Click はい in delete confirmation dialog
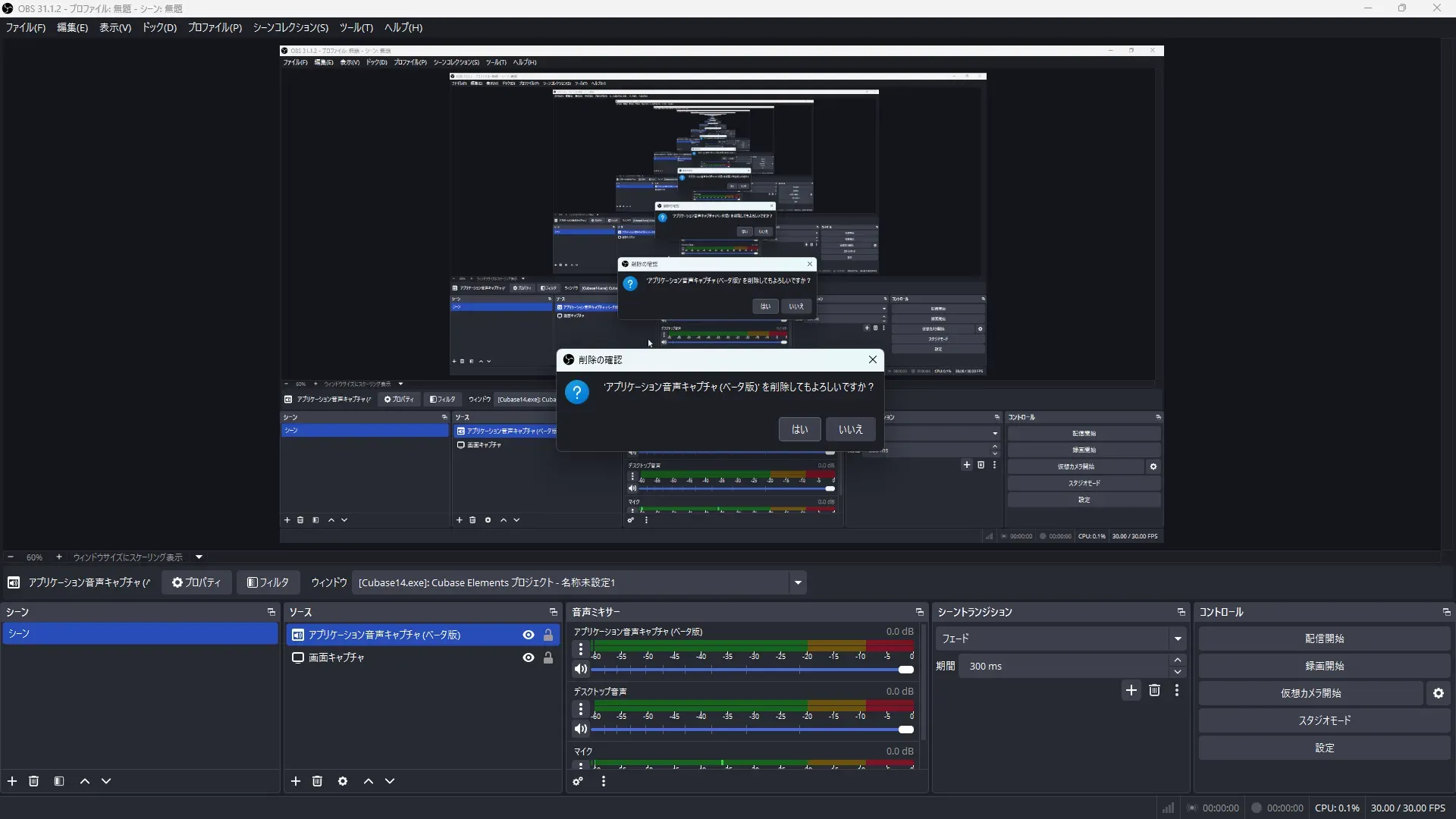 [799, 429]
